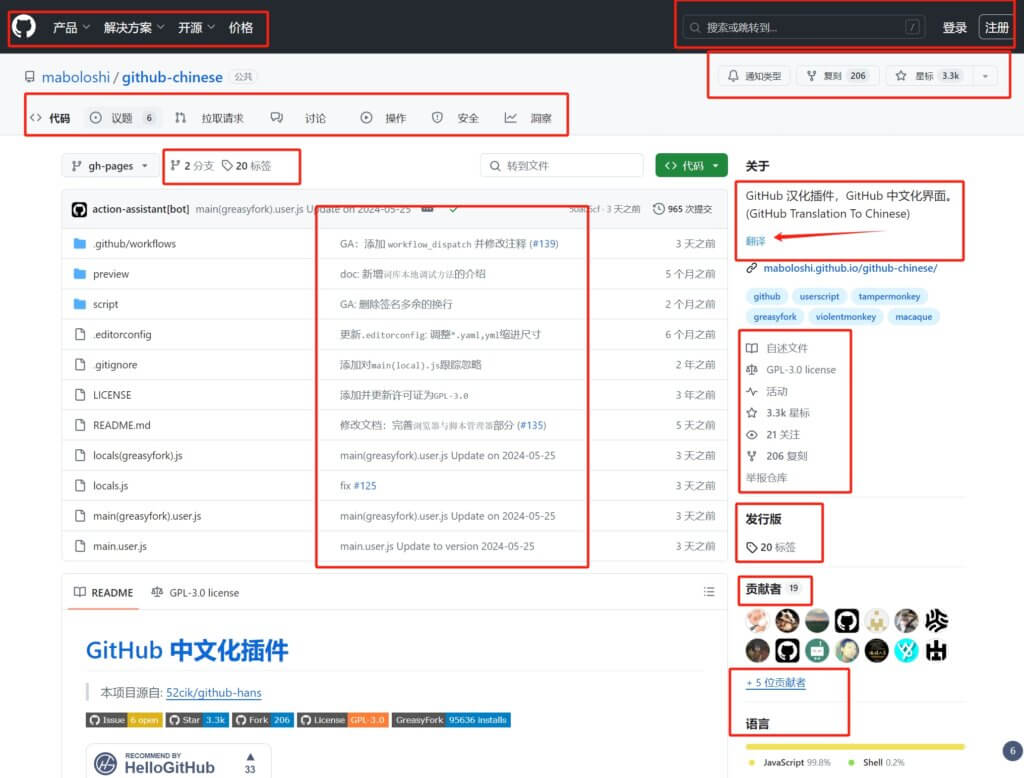View the 21 关注 watchers link
The image size is (1024, 778).
point(774,434)
